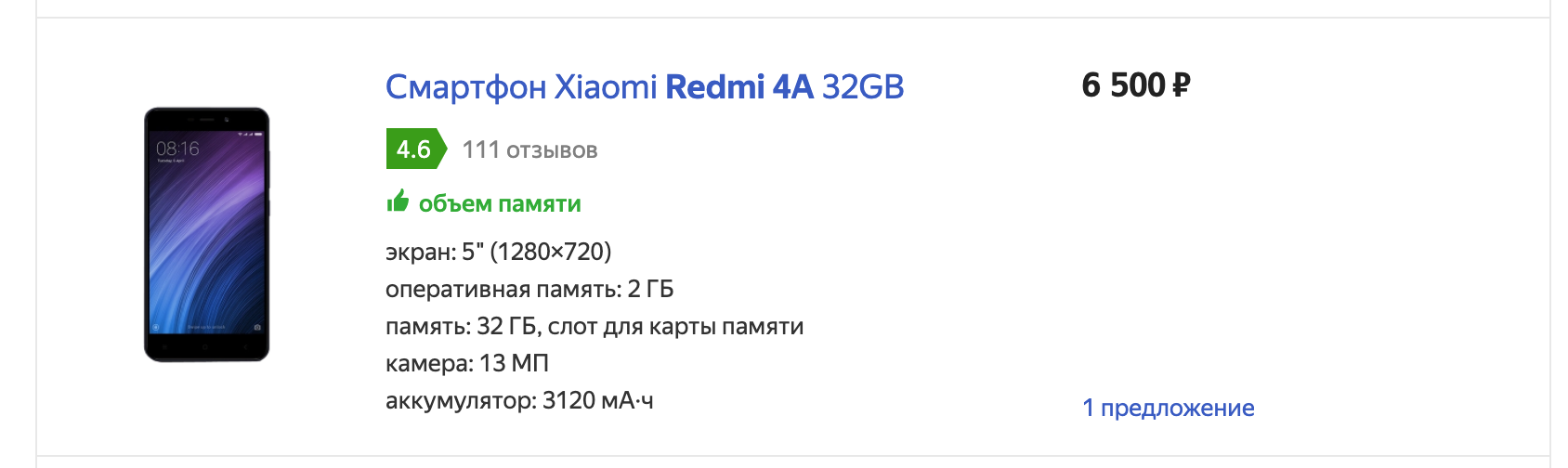The image size is (1568, 468).
Task: Click the bold Redmi 4A text in title
Action: tap(739, 86)
